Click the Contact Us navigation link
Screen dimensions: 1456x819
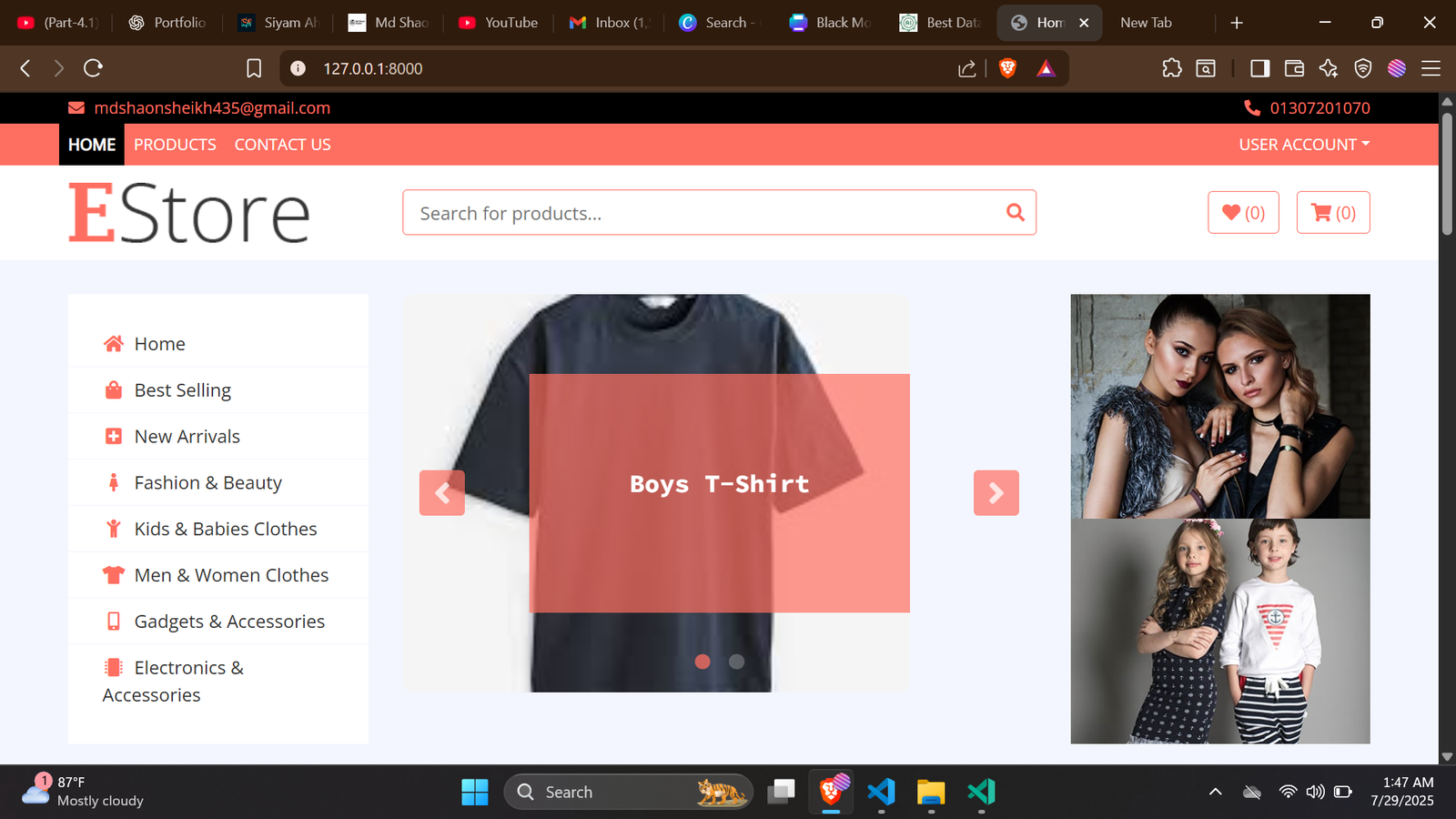pos(282,145)
